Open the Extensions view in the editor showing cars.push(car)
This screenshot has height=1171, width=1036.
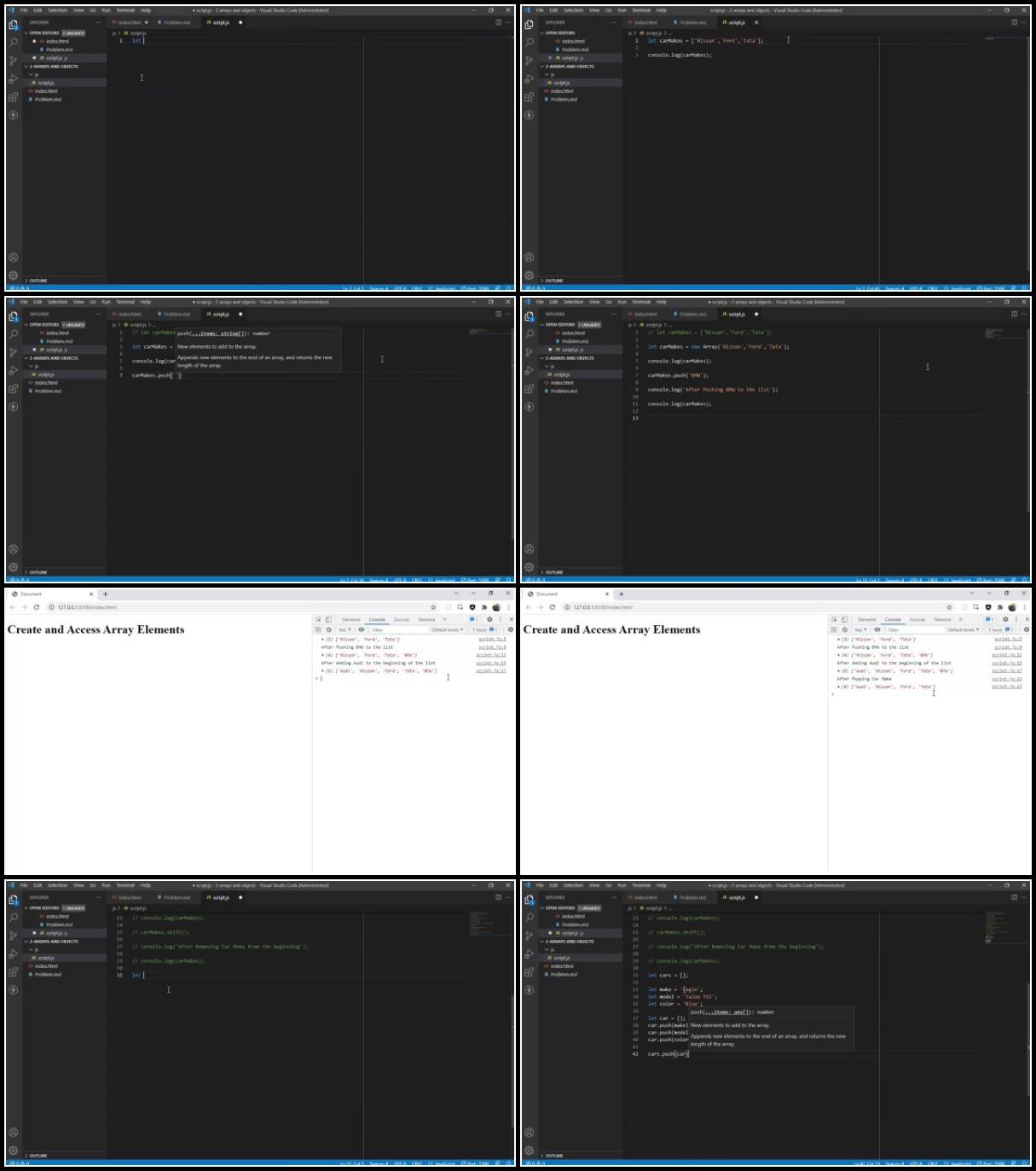point(530,972)
